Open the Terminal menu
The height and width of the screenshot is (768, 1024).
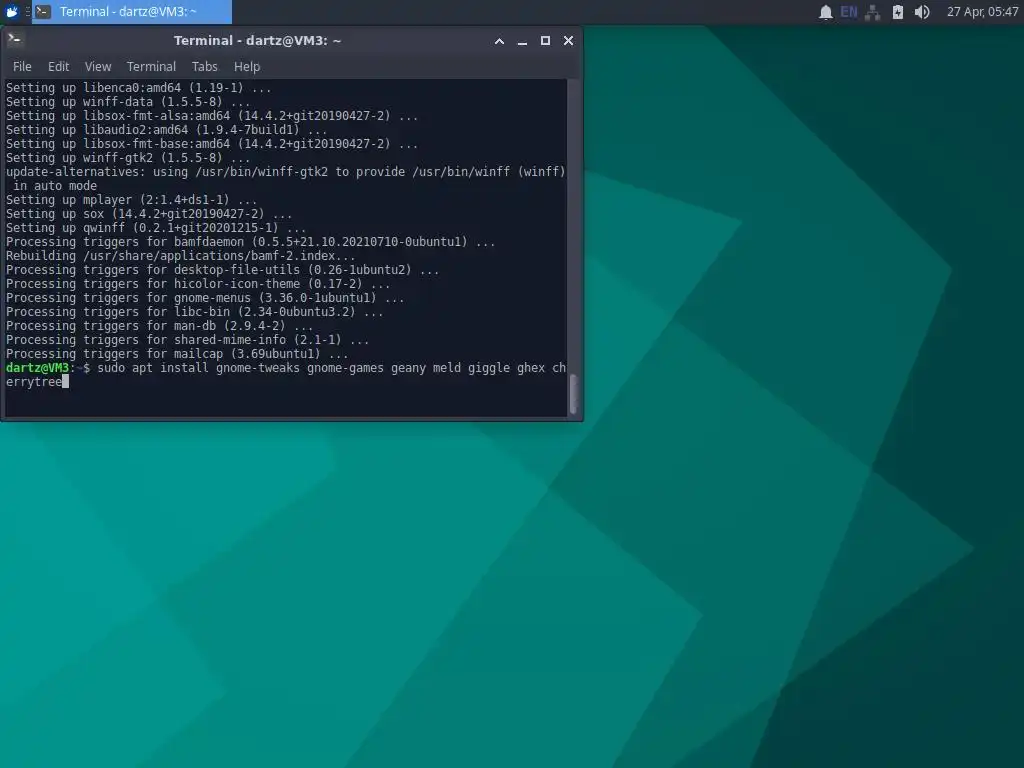[152, 67]
